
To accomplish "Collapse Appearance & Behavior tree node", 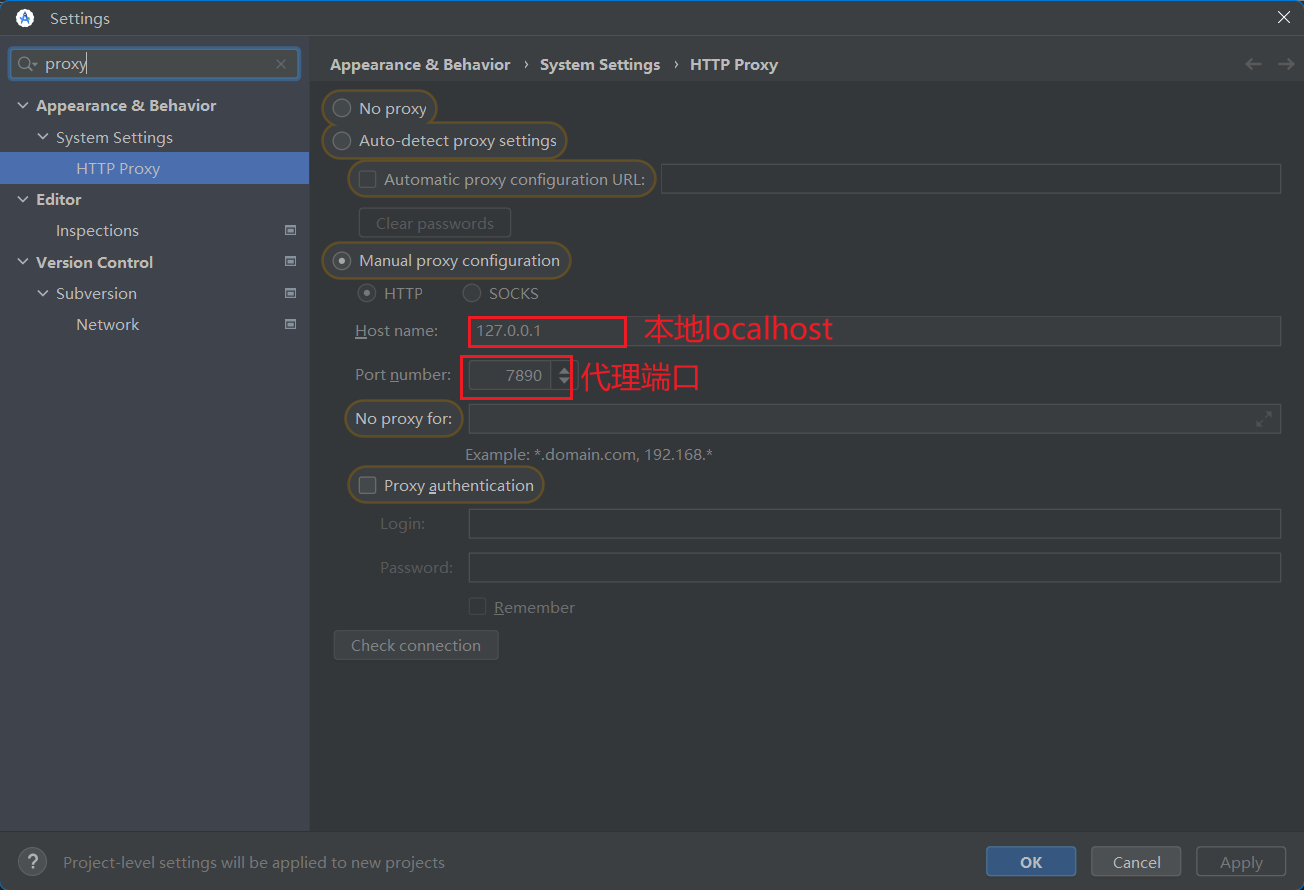I will point(24,106).
